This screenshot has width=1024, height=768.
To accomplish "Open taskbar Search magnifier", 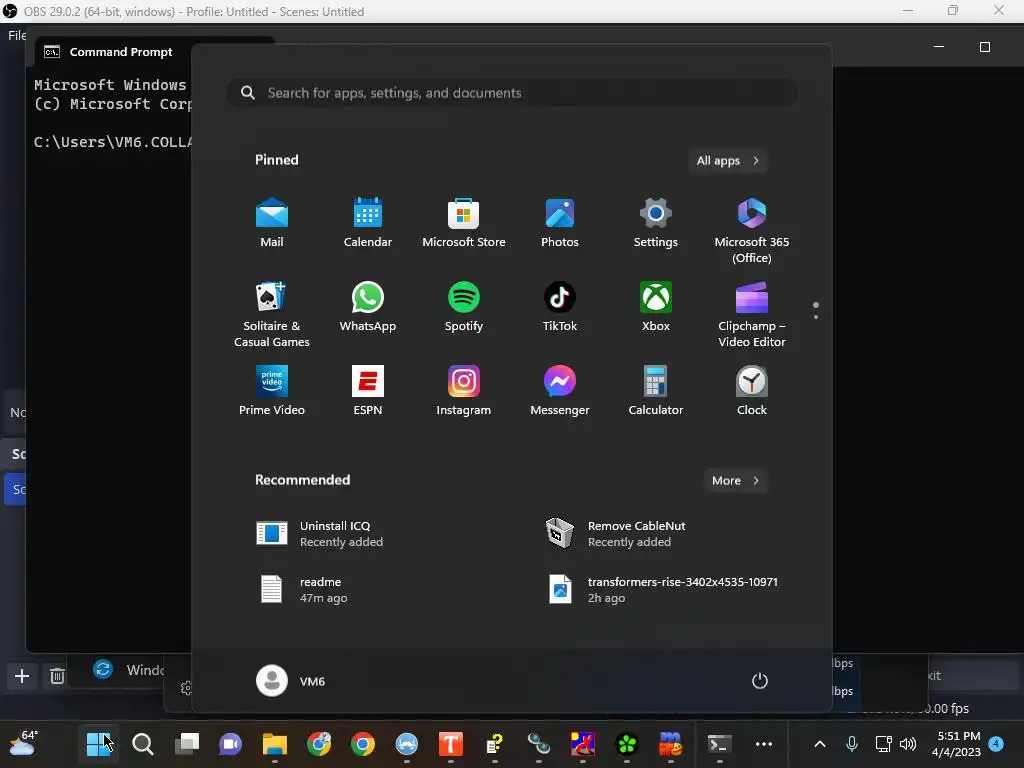I will coord(142,744).
